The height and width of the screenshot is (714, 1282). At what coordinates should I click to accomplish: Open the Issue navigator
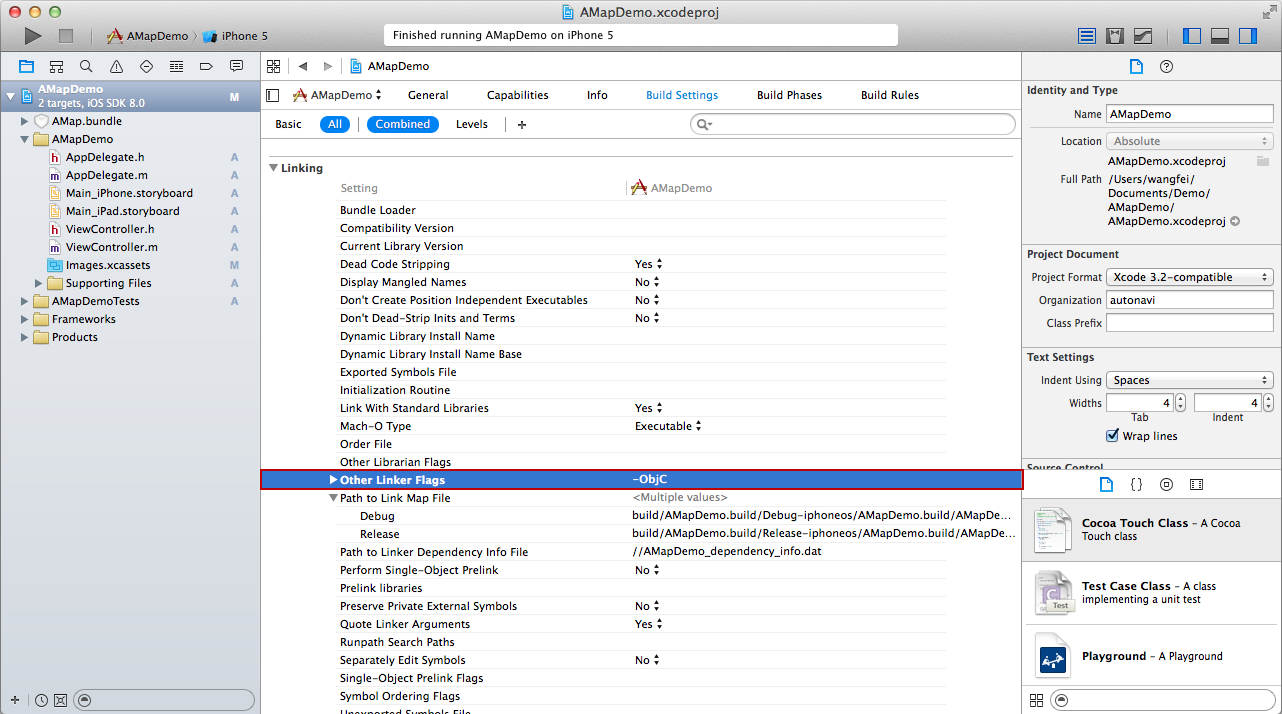[x=116, y=66]
